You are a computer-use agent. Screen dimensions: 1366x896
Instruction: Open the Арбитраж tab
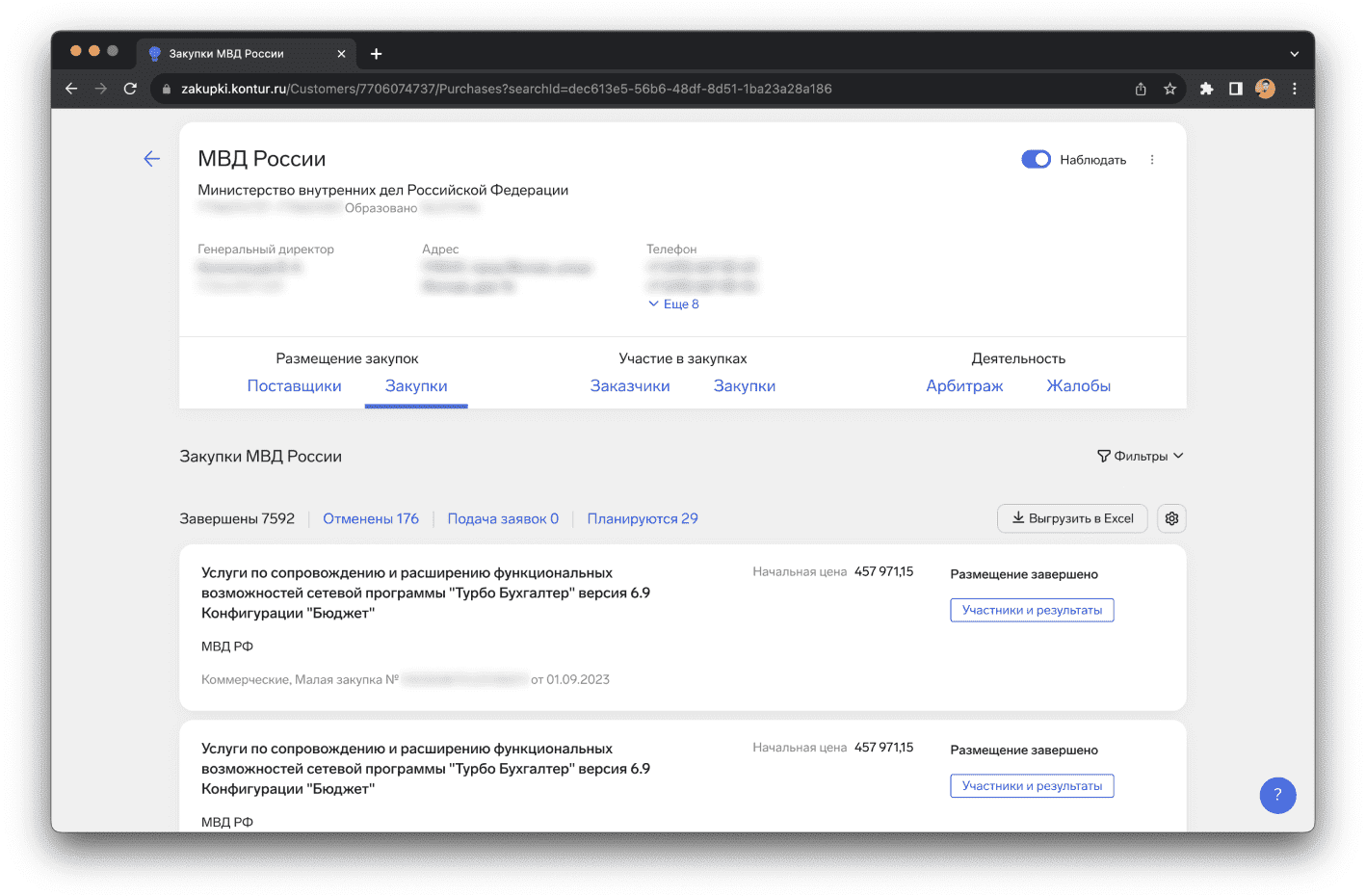point(964,386)
